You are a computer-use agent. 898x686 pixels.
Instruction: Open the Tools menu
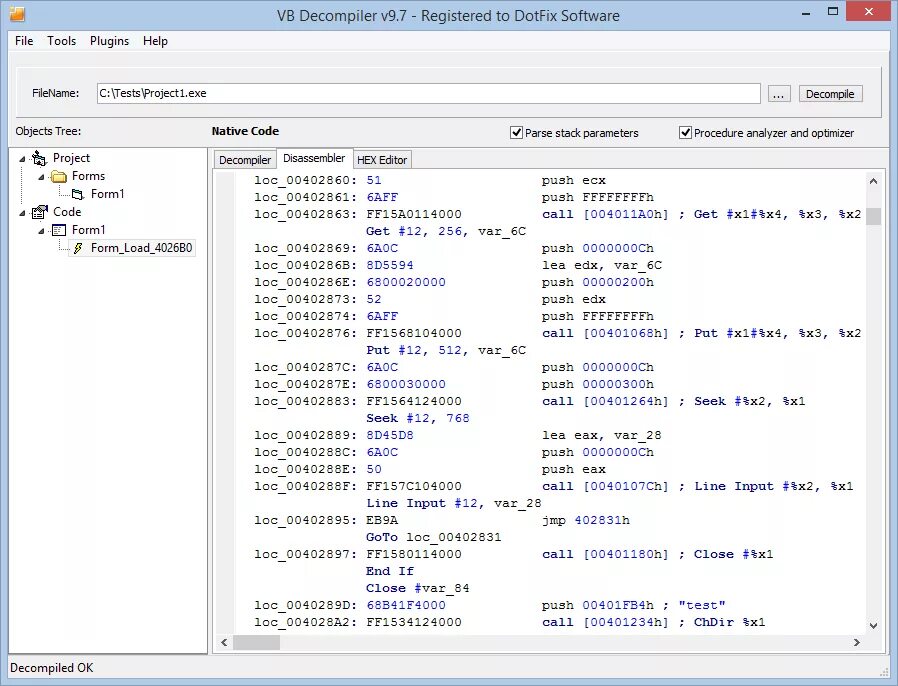(x=61, y=41)
